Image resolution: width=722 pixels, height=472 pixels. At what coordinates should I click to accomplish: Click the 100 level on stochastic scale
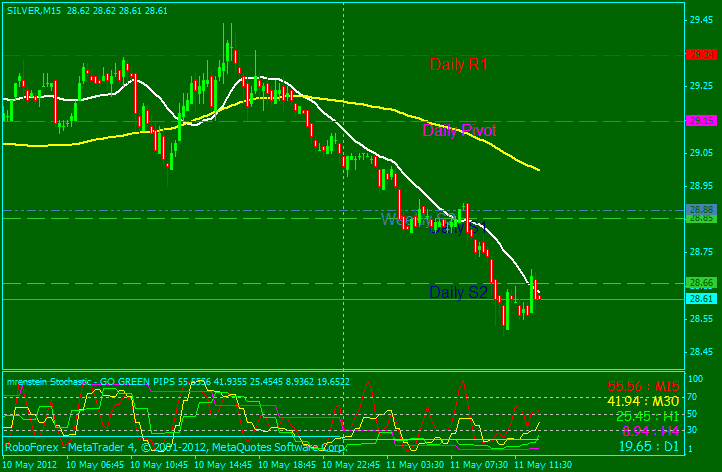point(694,380)
